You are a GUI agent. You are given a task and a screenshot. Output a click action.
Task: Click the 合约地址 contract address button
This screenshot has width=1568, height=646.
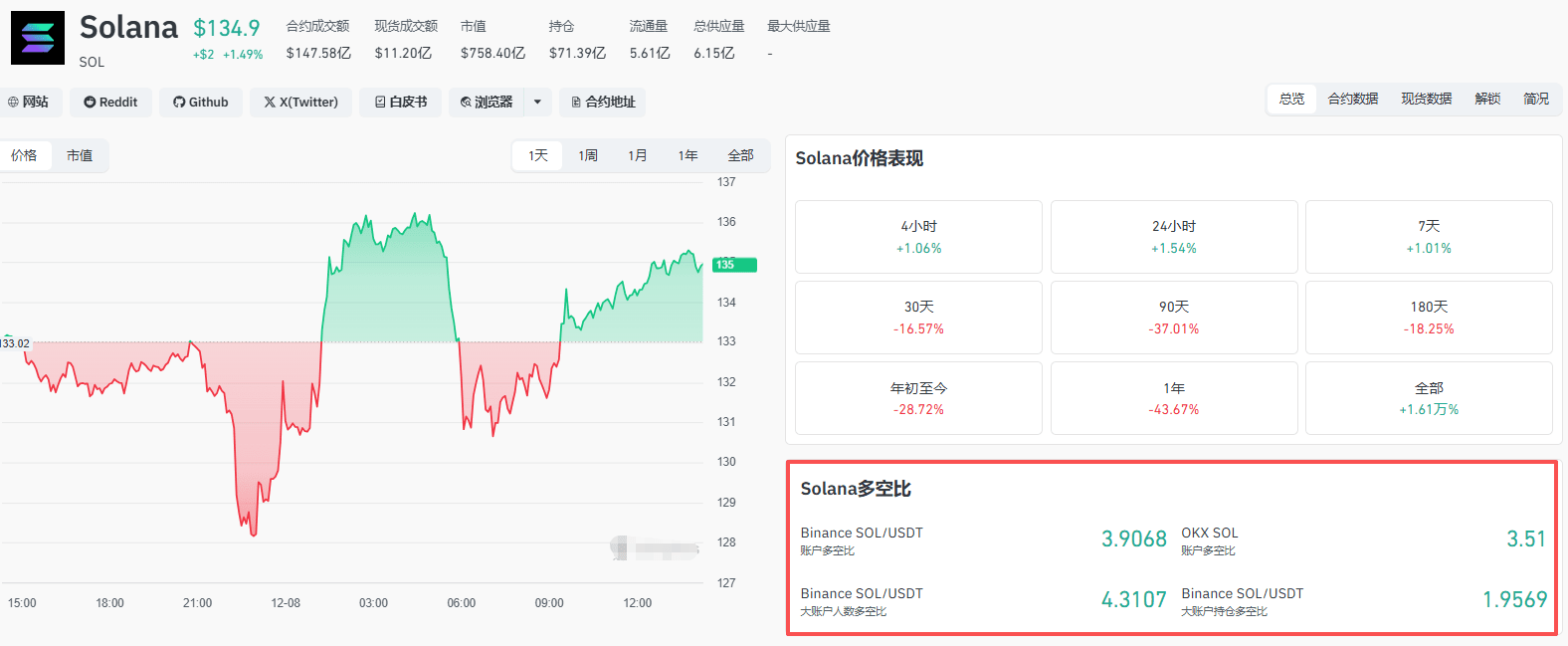603,102
